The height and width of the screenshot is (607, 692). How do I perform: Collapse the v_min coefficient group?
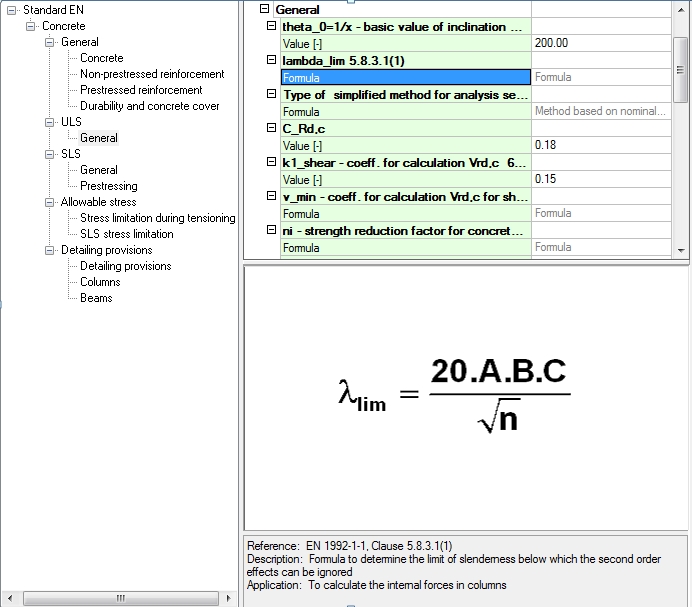pyautogui.click(x=271, y=196)
